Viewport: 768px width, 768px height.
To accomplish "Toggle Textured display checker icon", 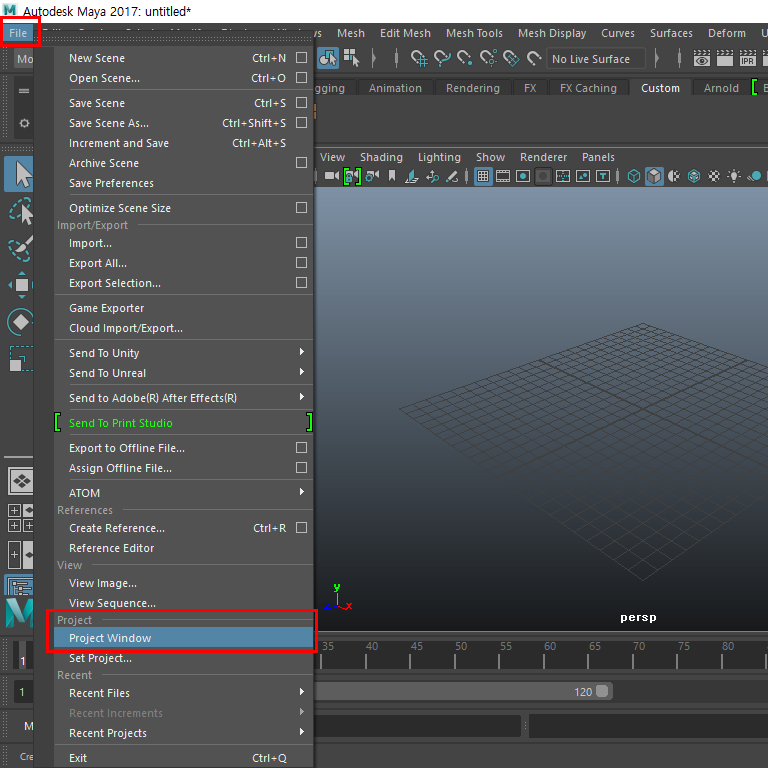I will [714, 176].
